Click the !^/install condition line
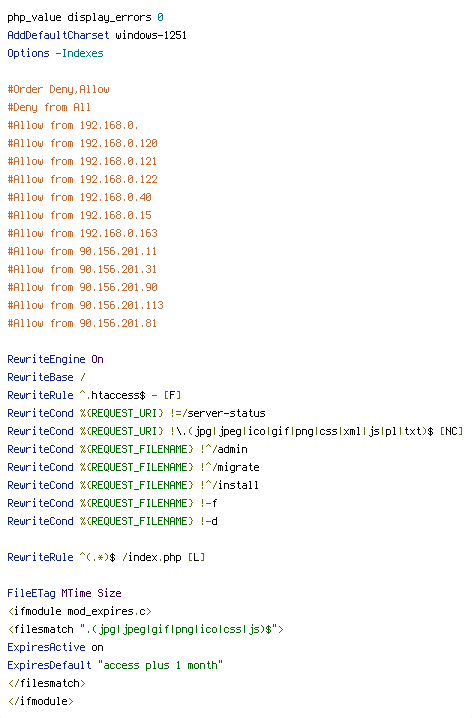The width and height of the screenshot is (472, 718). point(133,485)
